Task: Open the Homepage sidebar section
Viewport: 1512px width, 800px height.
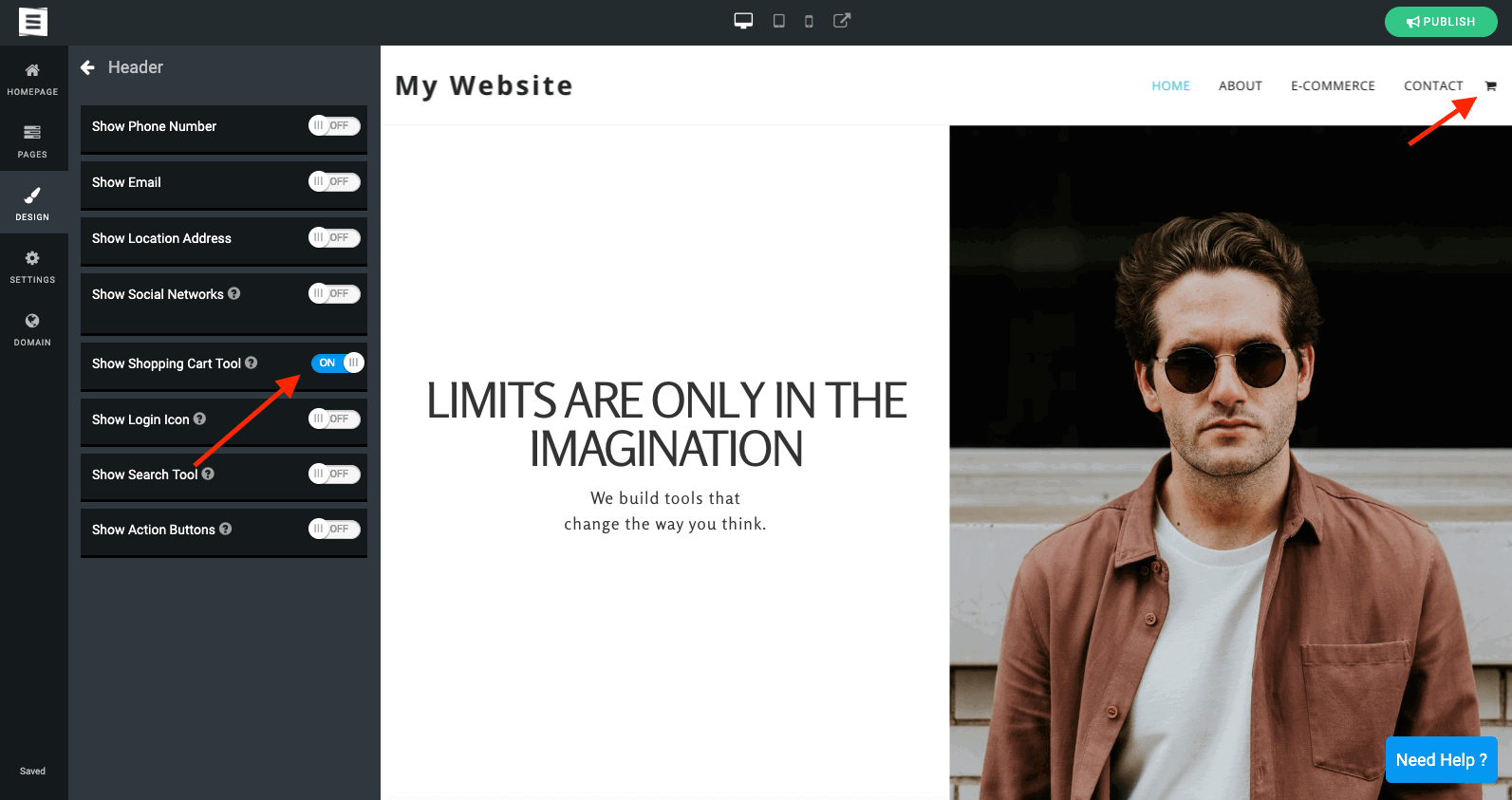Action: (32, 79)
